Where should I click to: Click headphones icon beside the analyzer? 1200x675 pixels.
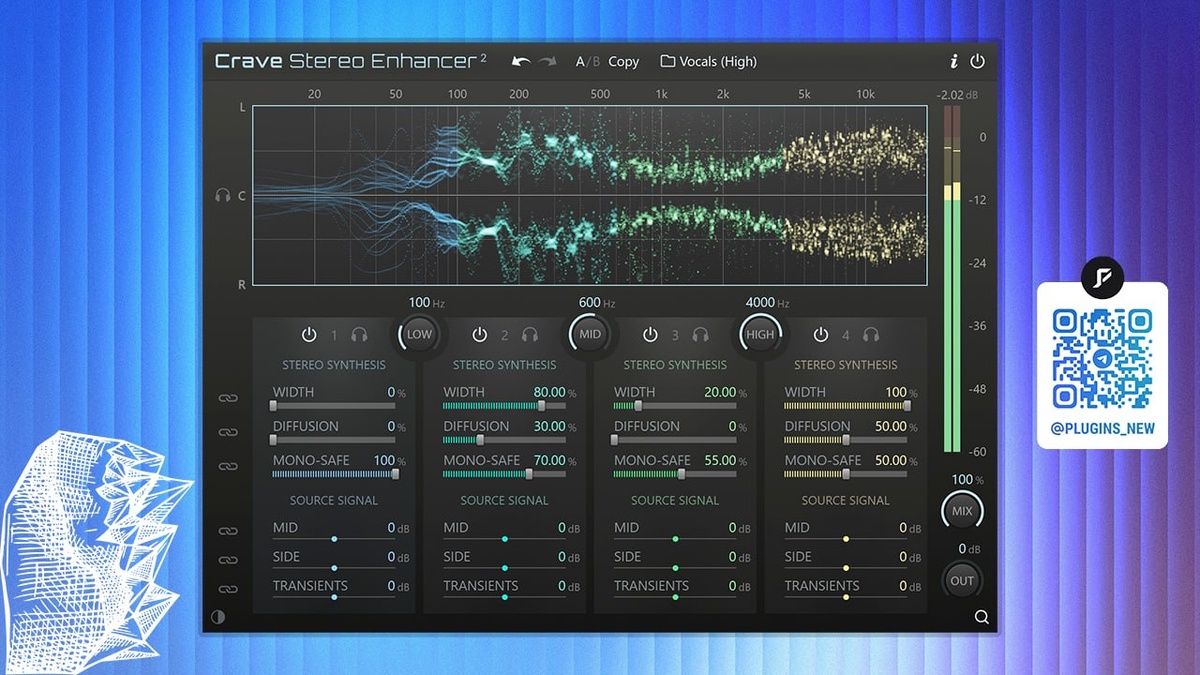coord(223,195)
